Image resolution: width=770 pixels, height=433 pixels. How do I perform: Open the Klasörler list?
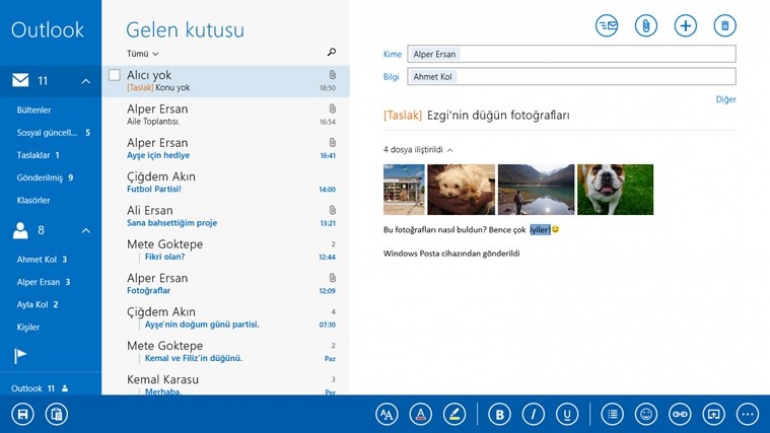(x=33, y=200)
